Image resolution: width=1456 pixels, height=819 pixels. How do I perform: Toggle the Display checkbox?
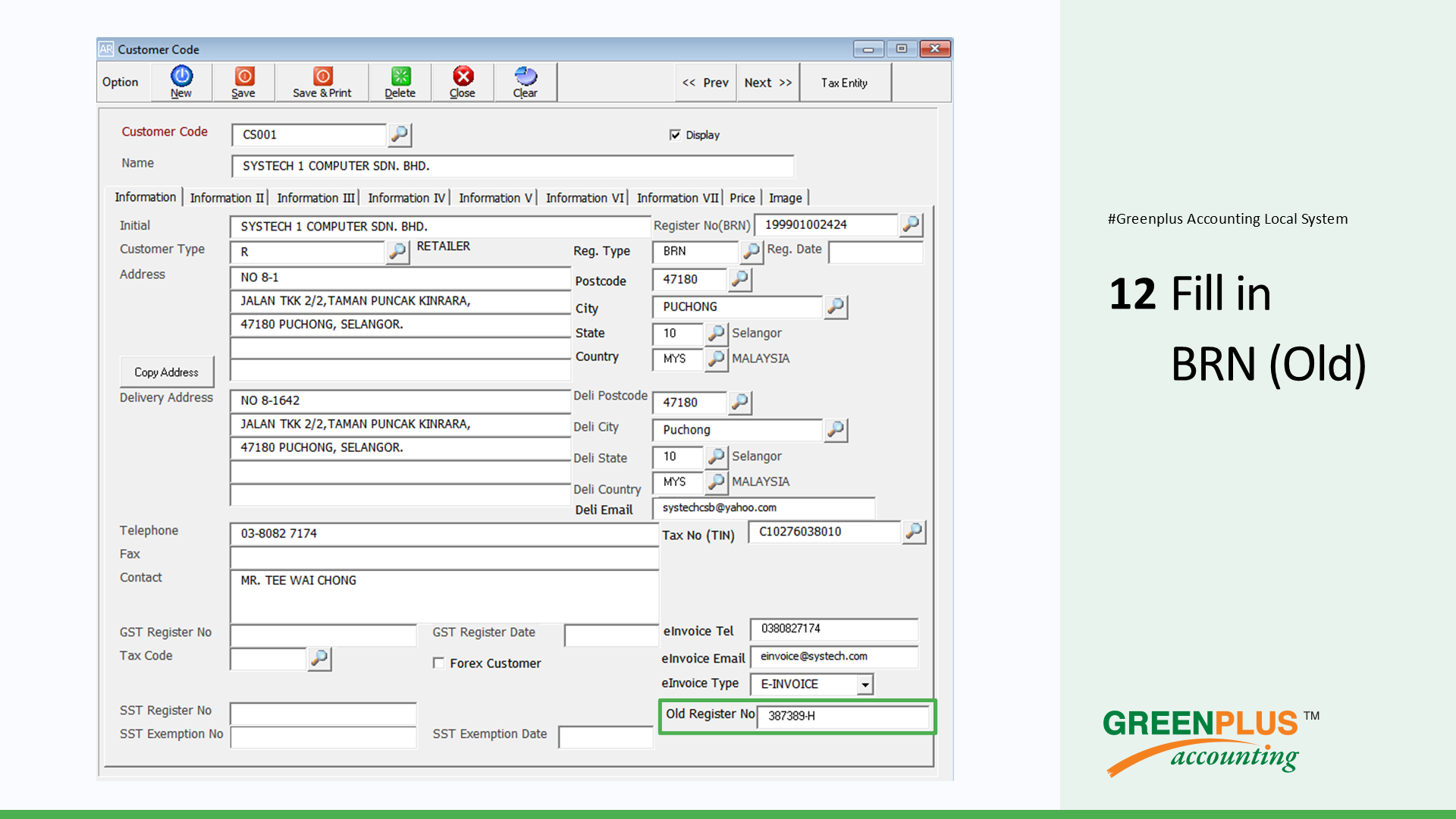[x=675, y=135]
